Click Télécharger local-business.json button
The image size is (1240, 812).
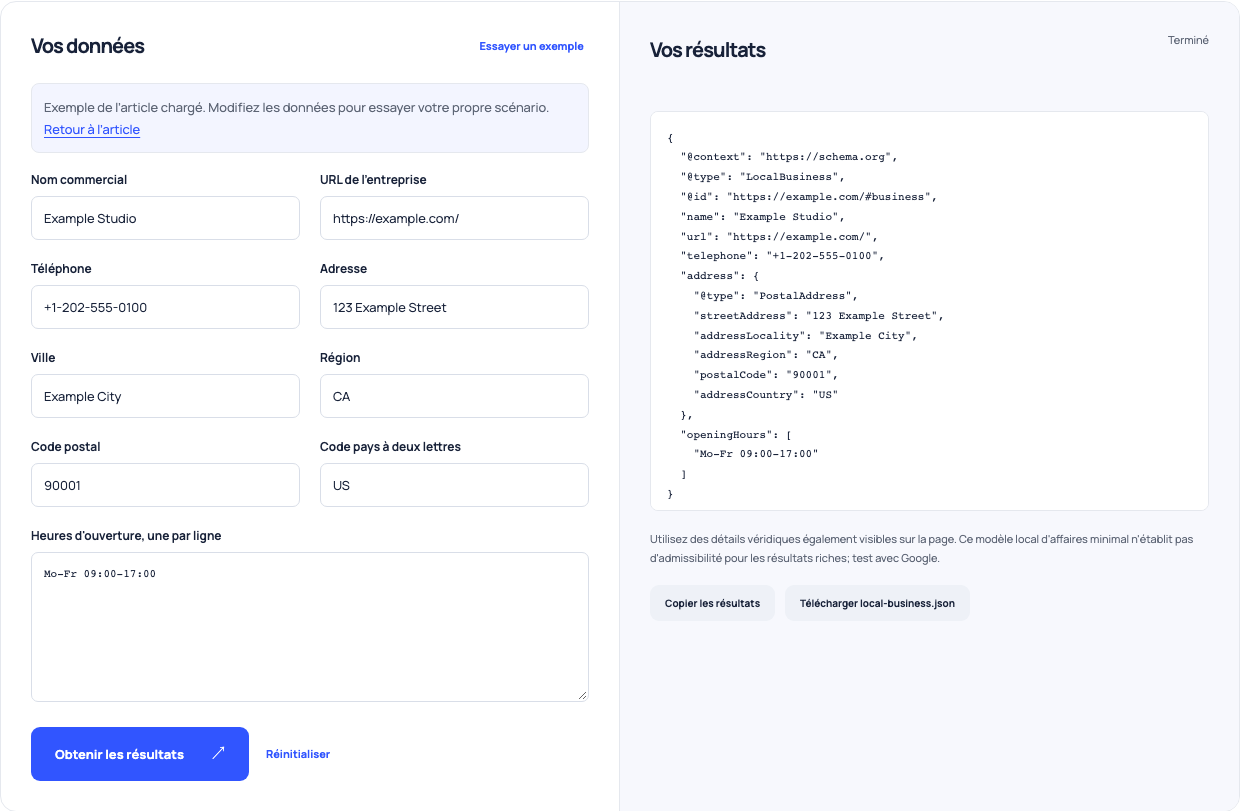(x=877, y=603)
